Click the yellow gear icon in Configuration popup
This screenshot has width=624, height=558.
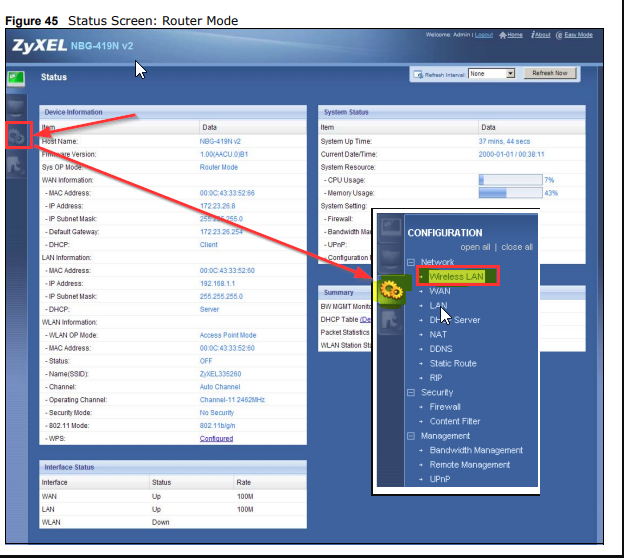click(389, 291)
